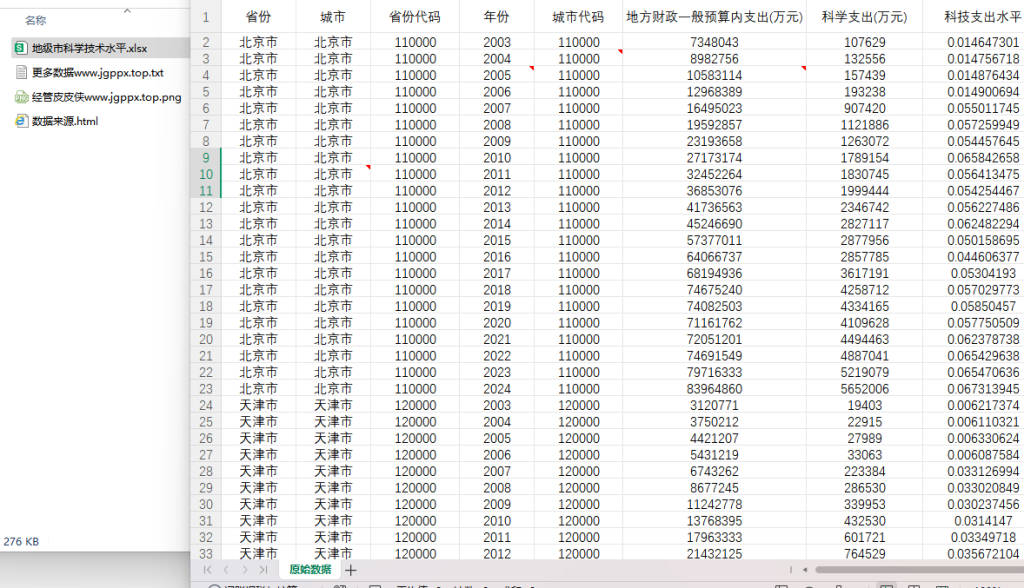
Task: Click the file name 地级市科学技术水平.xlsx
Action: [89, 48]
